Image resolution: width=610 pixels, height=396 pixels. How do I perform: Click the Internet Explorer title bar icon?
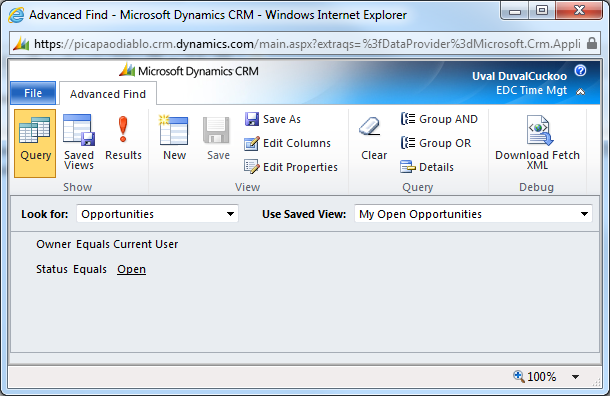click(x=16, y=15)
